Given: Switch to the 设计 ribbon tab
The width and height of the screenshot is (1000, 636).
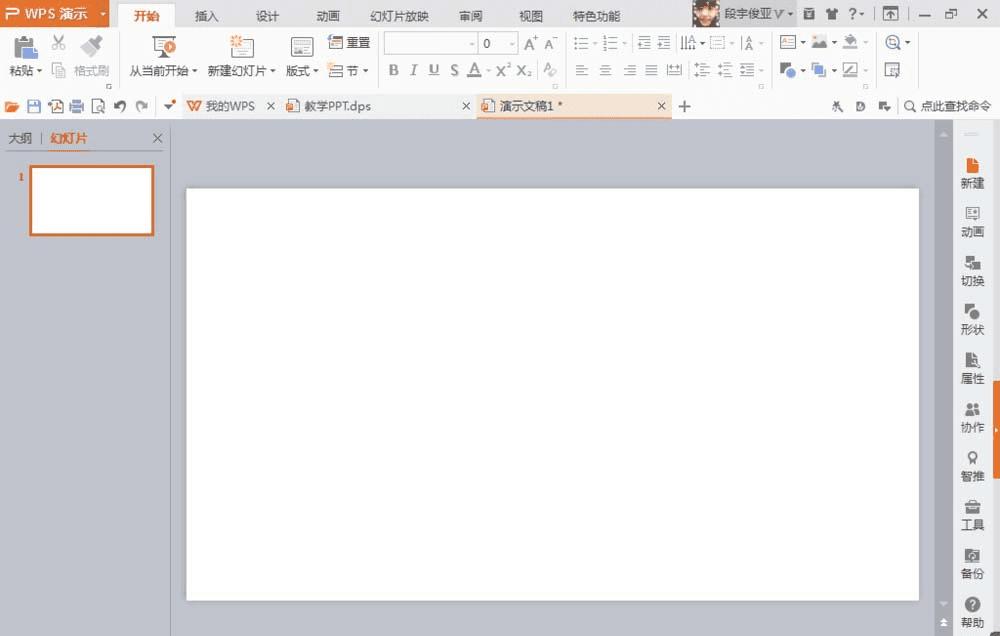Looking at the screenshot, I should (267, 16).
